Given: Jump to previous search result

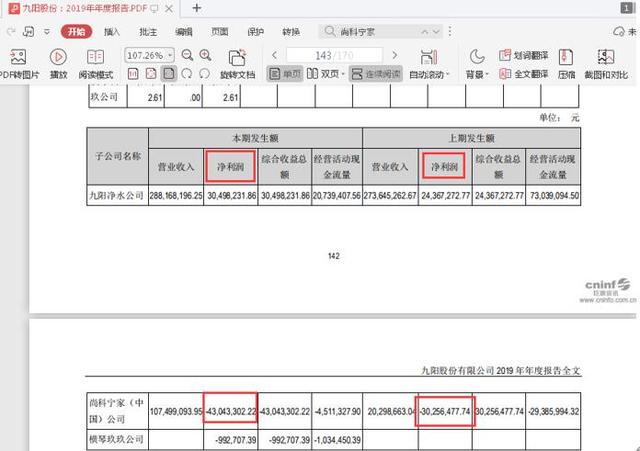Looking at the screenshot, I should point(425,31).
